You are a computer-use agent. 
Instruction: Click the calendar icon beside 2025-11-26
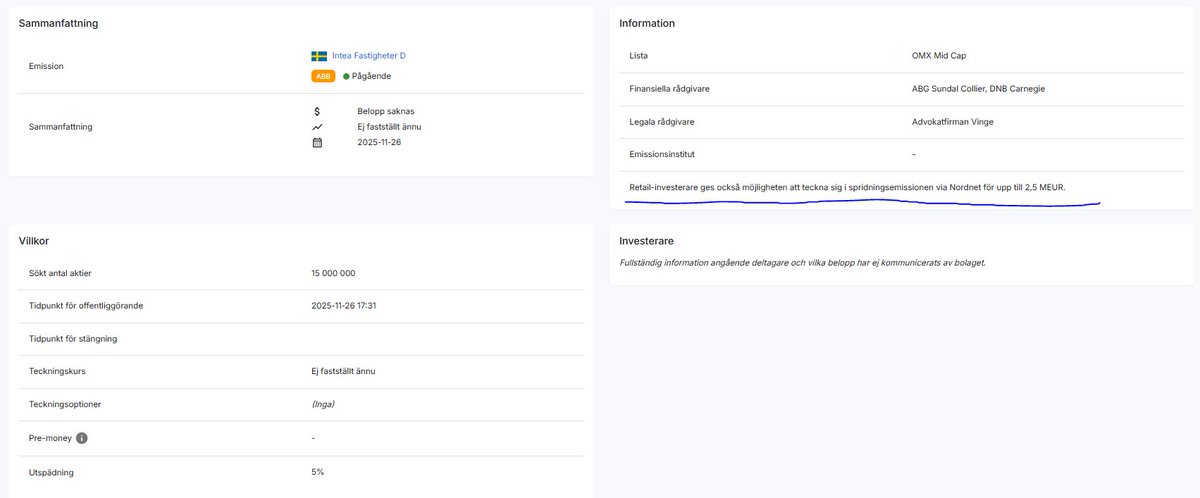coord(317,143)
